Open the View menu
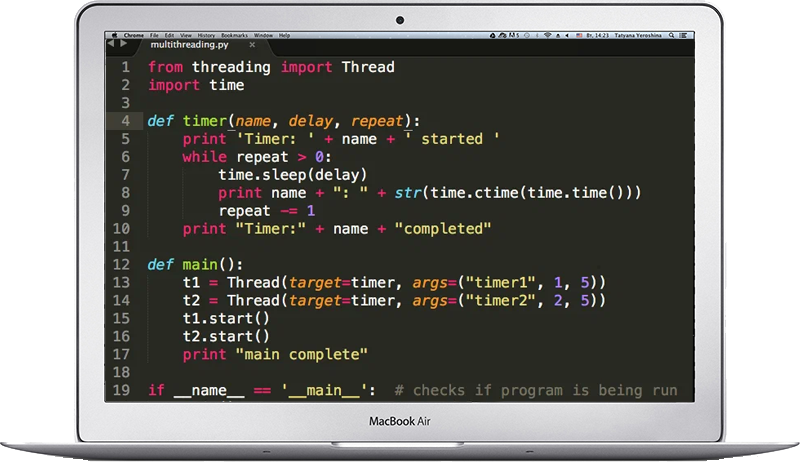 pyautogui.click(x=186, y=35)
